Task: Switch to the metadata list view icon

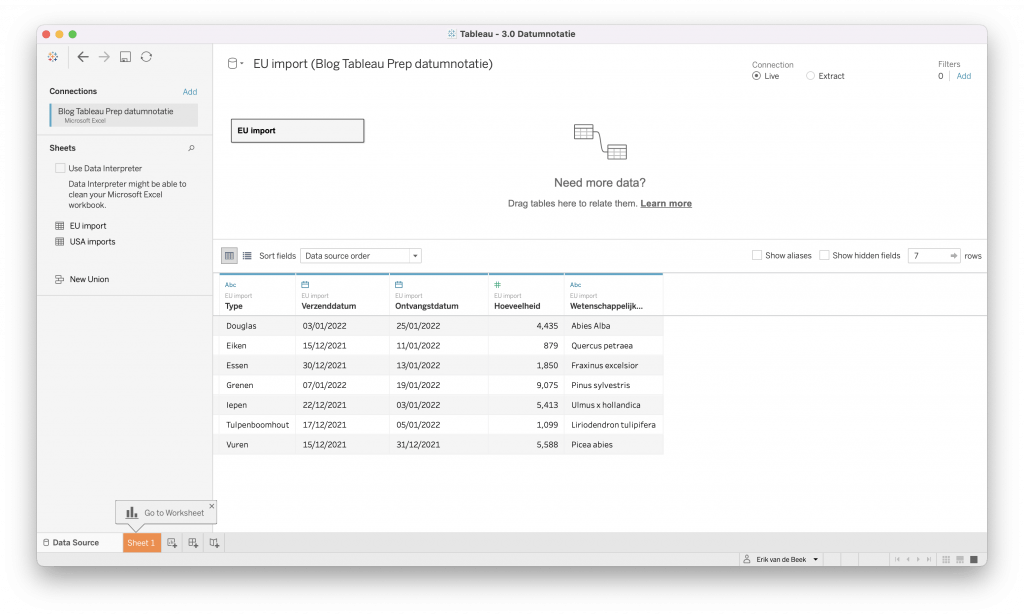Action: [247, 256]
